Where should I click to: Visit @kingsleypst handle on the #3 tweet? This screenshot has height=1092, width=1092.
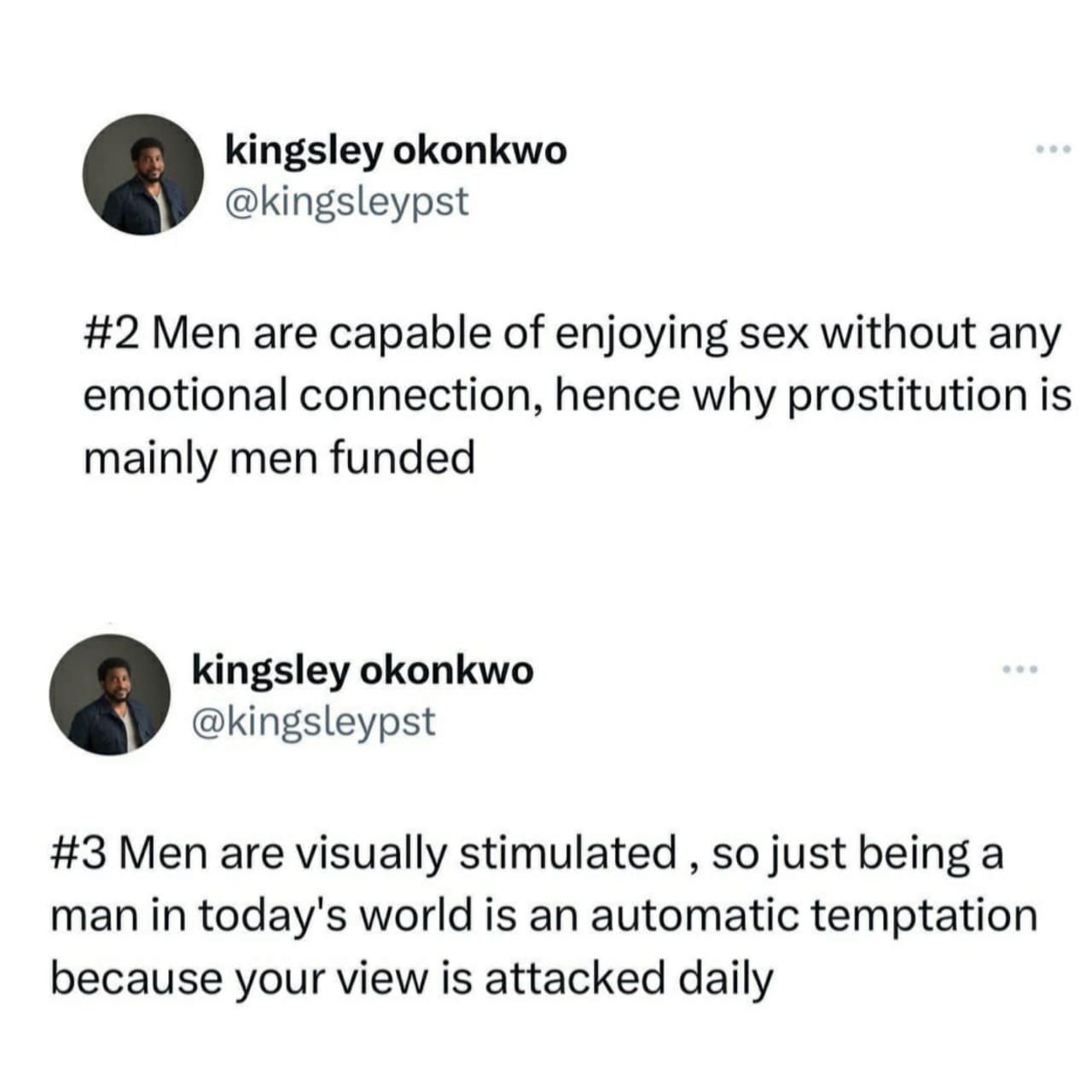click(313, 722)
